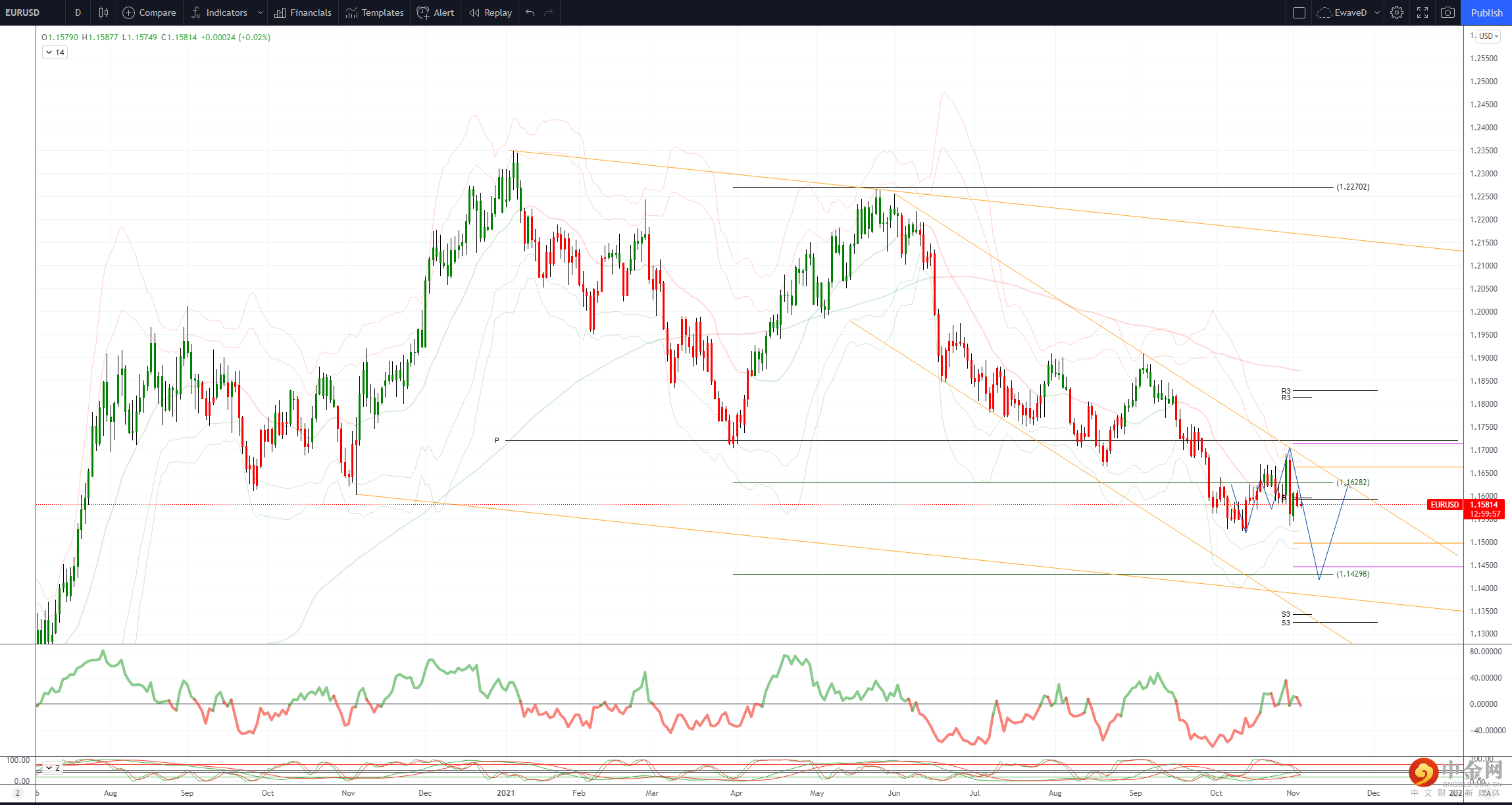Click the blue Publish button
Image resolution: width=1512 pixels, height=805 pixels.
coord(1486,13)
